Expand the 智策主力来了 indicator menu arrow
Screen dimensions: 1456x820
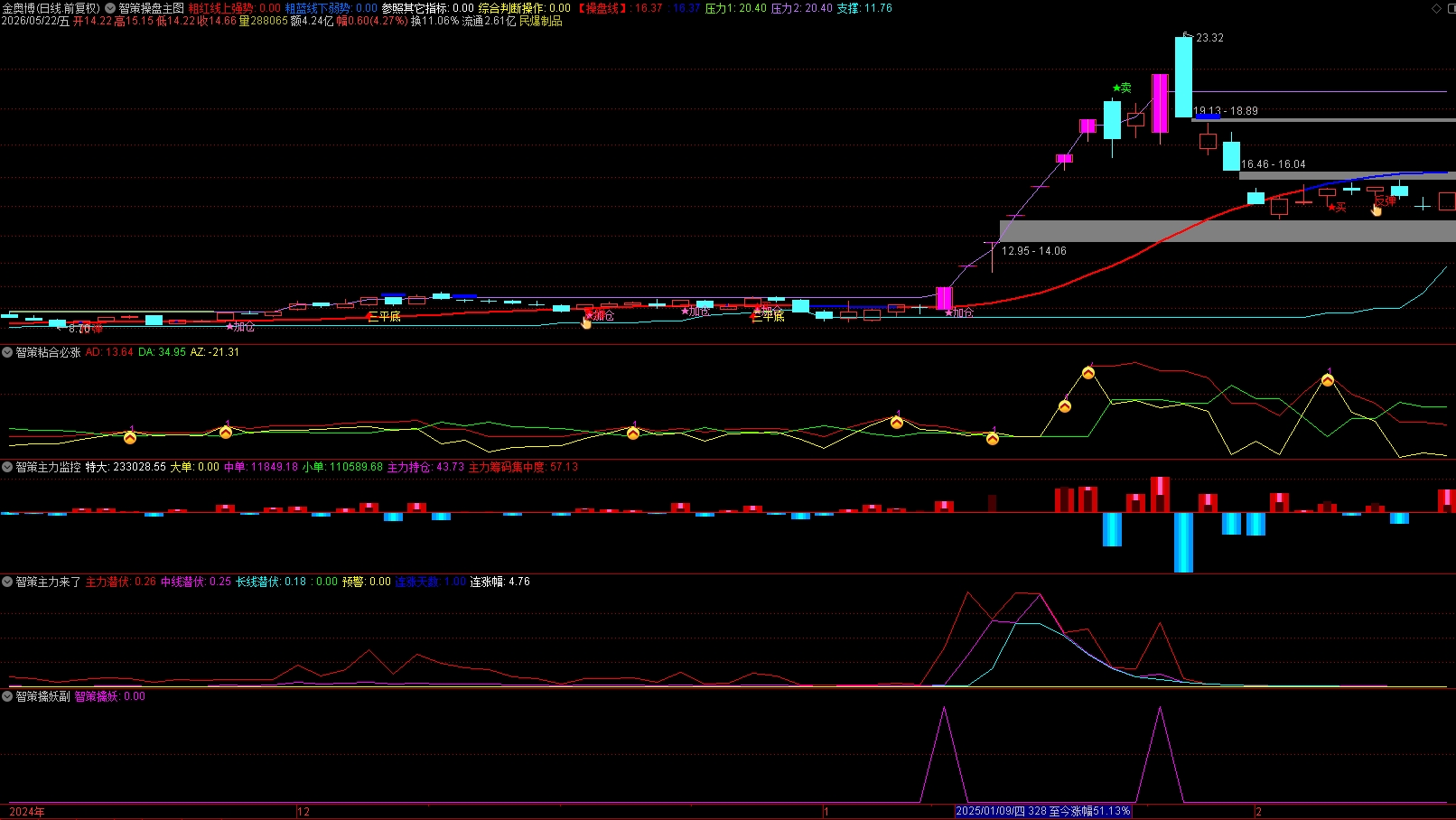7,582
